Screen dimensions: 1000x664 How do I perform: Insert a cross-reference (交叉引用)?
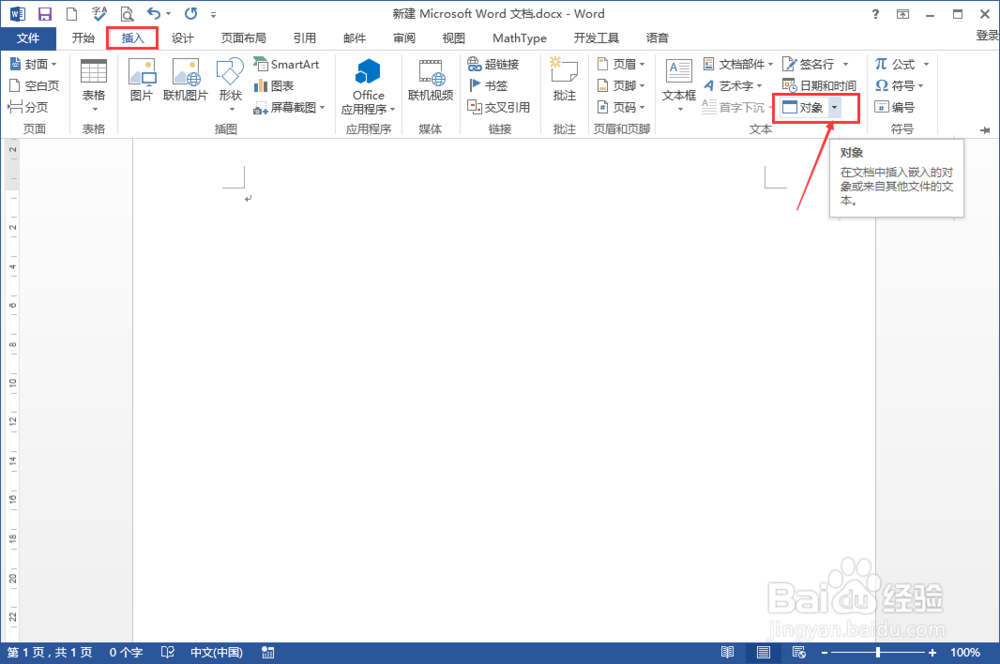pyautogui.click(x=499, y=107)
